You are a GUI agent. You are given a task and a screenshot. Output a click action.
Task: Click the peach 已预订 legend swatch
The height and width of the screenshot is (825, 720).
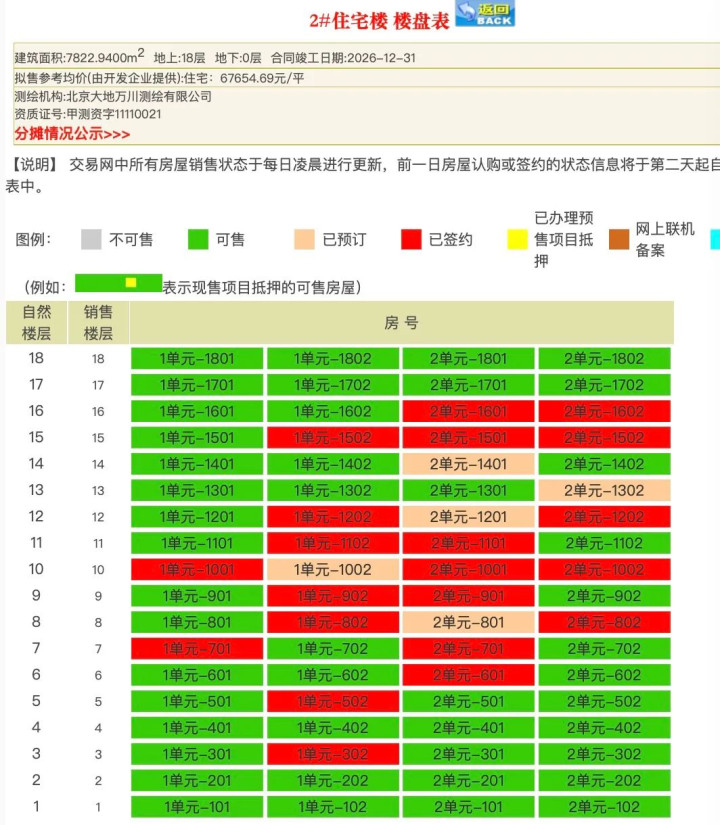pos(304,239)
